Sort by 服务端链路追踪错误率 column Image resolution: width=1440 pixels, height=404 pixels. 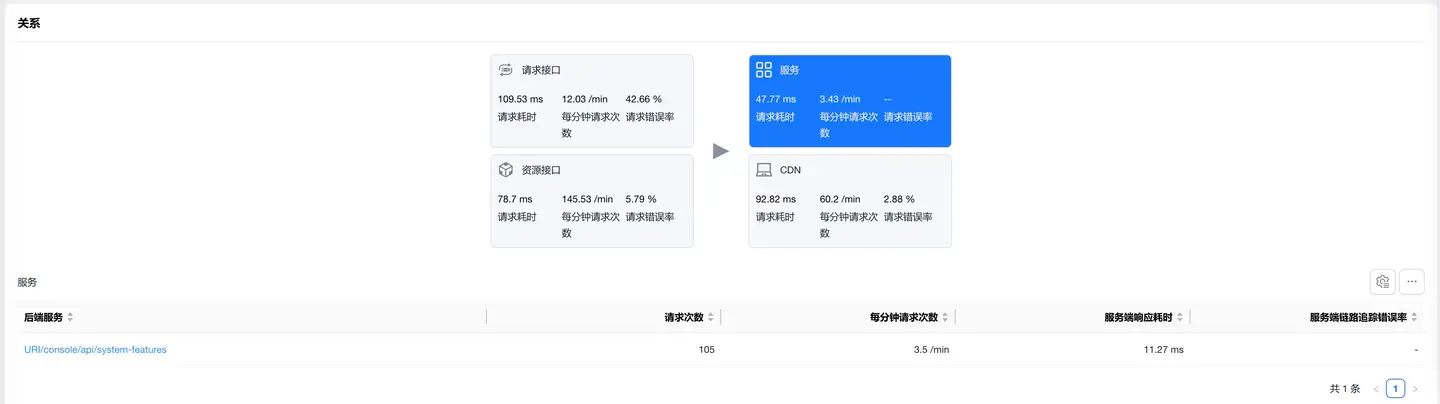1415,317
